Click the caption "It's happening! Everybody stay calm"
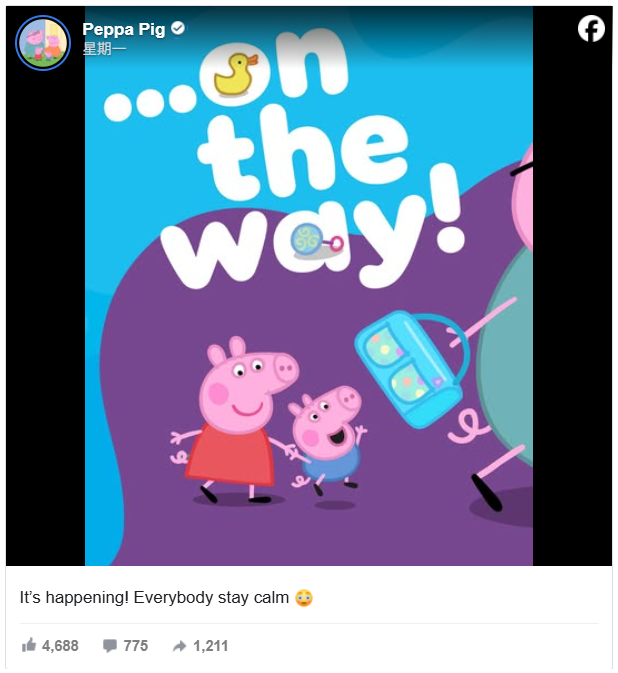The image size is (618, 673). [x=154, y=597]
